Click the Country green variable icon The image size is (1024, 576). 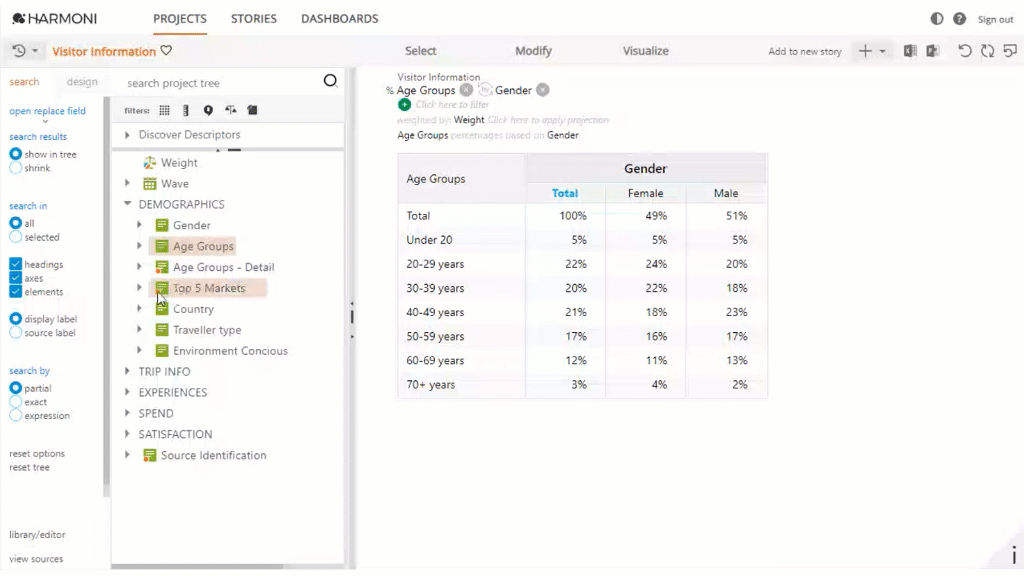[x=162, y=309]
